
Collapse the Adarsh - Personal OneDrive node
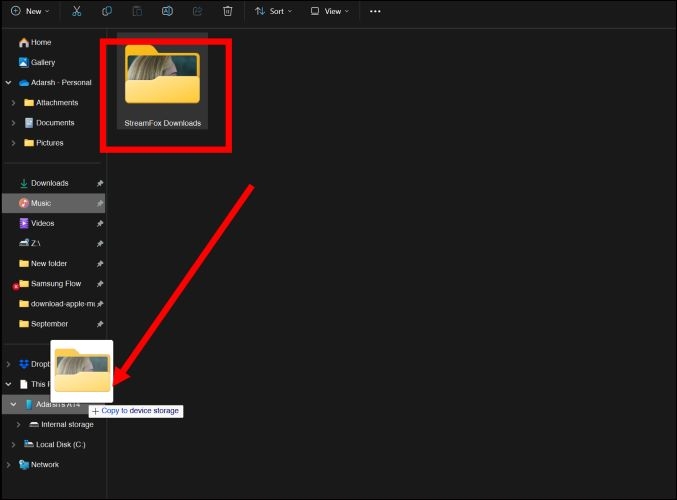(8, 83)
